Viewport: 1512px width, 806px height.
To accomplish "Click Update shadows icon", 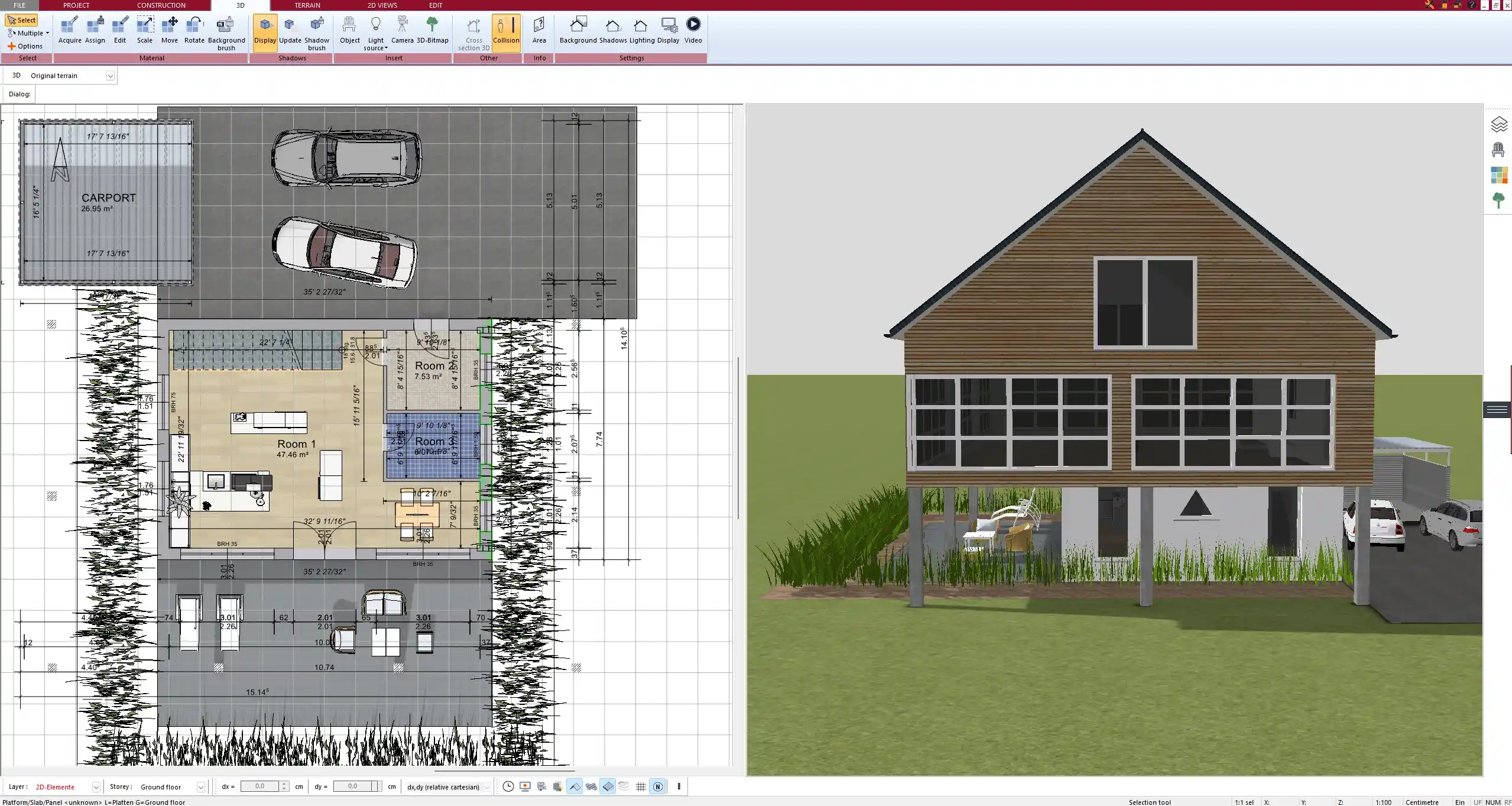I will (x=290, y=30).
